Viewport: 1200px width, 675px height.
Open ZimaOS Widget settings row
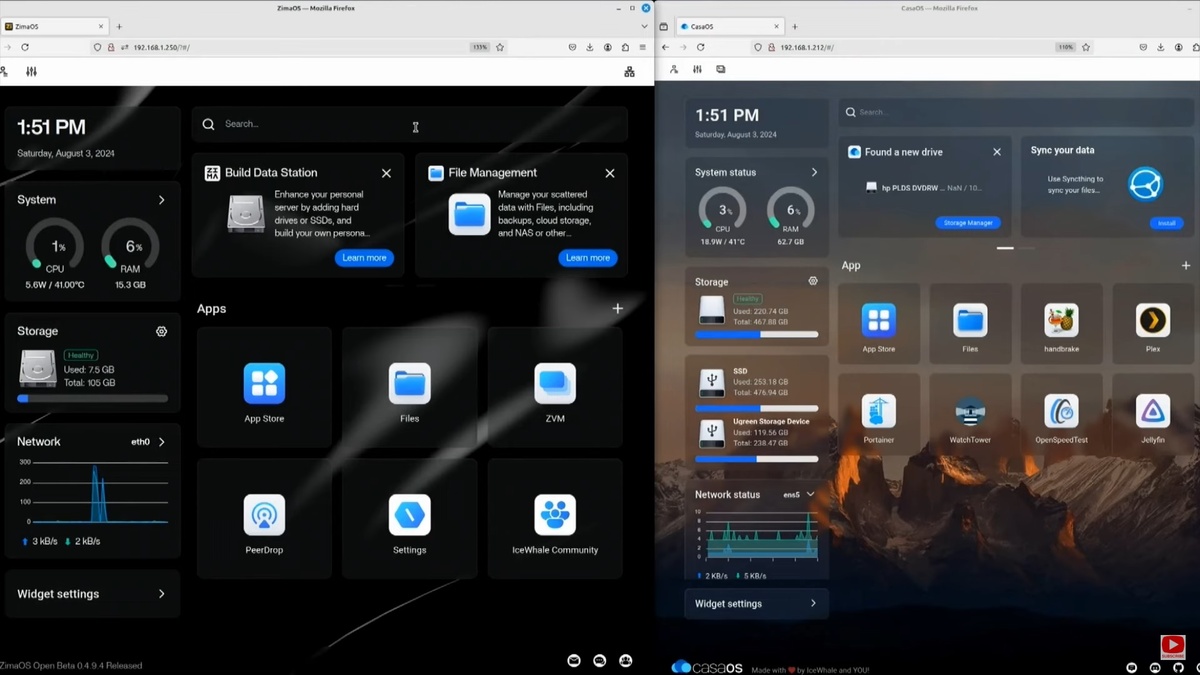pos(92,594)
